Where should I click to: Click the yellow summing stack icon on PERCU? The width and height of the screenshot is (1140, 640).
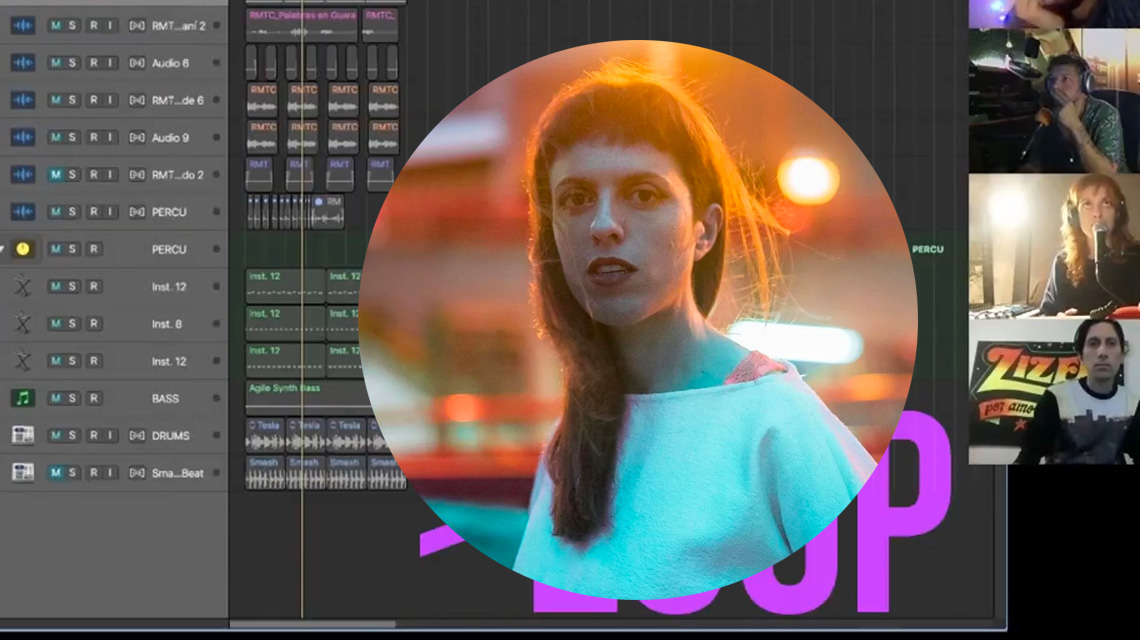coord(23,249)
